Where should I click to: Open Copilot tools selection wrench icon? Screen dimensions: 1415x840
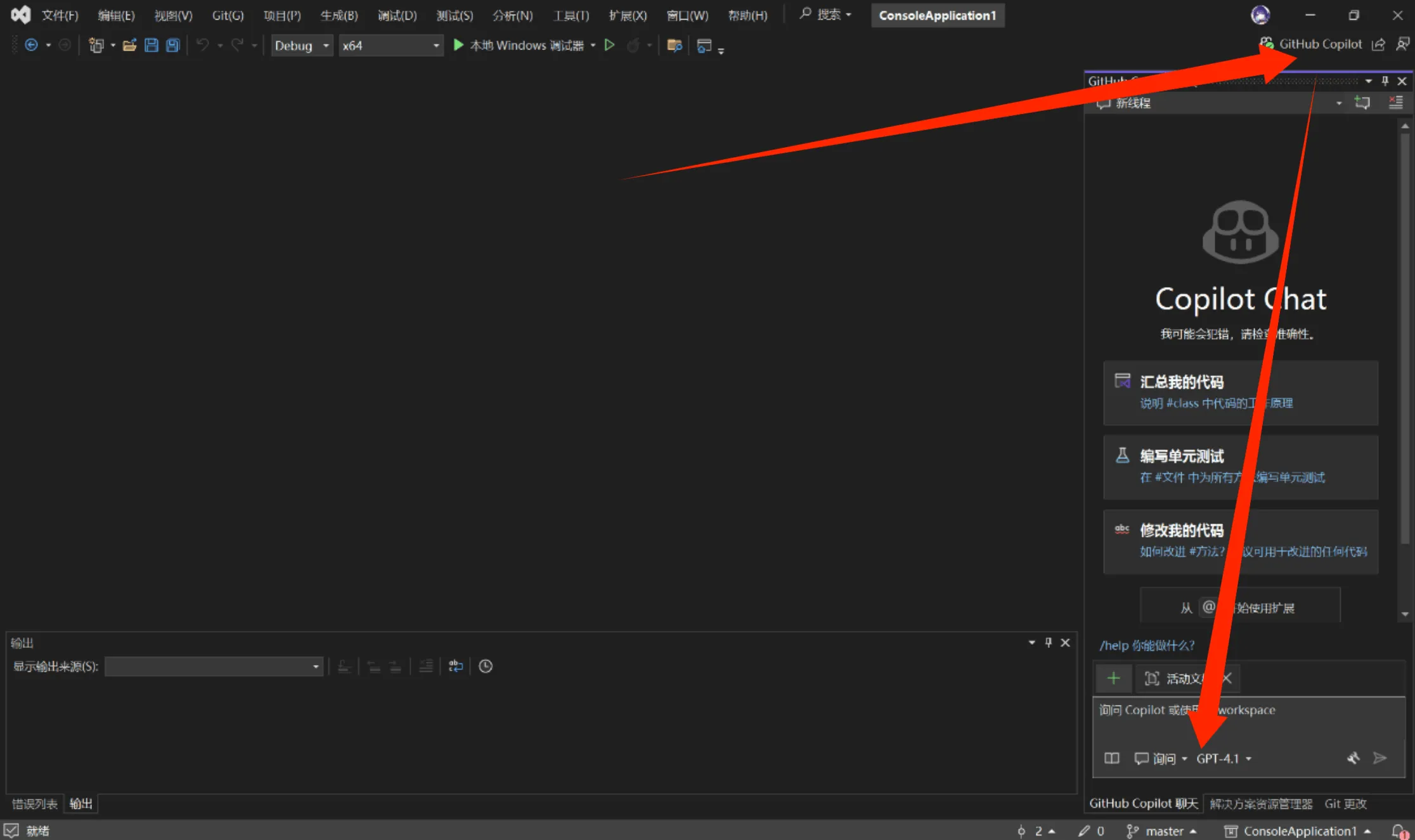pyautogui.click(x=1353, y=758)
